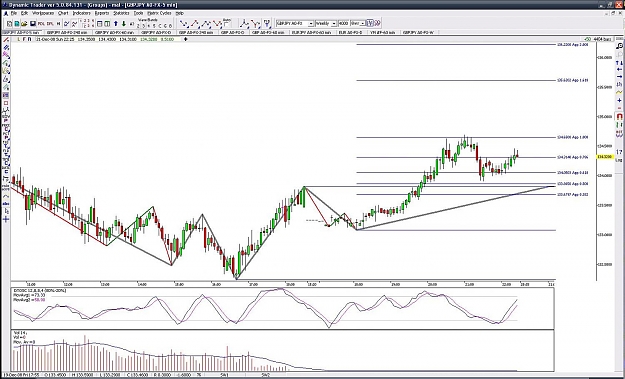Viewport: 625px width, 379px height.
Task: Click the new chart icon in toolbar
Action: [x=10, y=24]
